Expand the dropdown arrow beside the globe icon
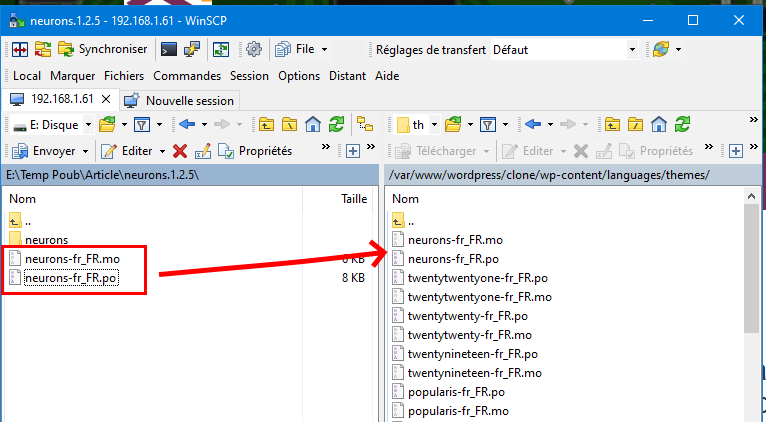 678,49
